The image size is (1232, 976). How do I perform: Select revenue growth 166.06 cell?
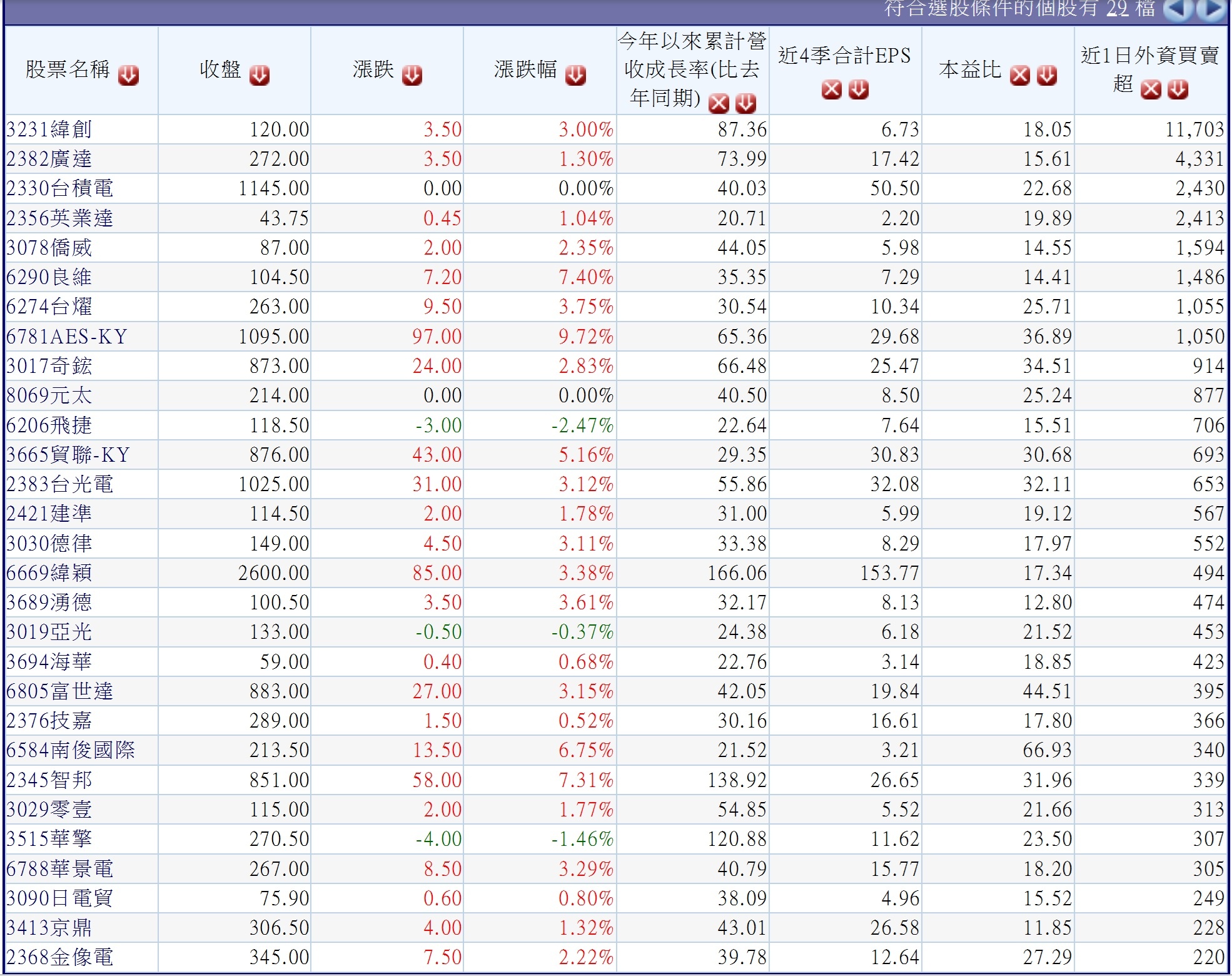point(693,573)
